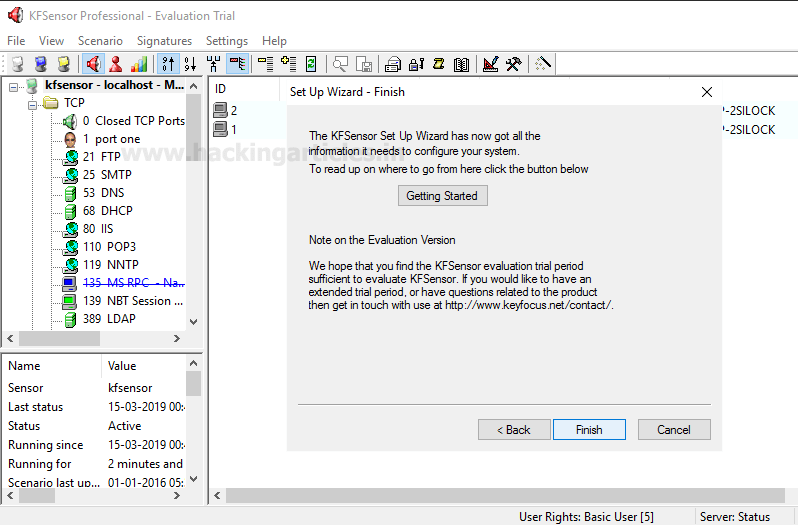The image size is (798, 525).
Task: Click the bar chart toolbar icon
Action: pyautogui.click(x=139, y=64)
